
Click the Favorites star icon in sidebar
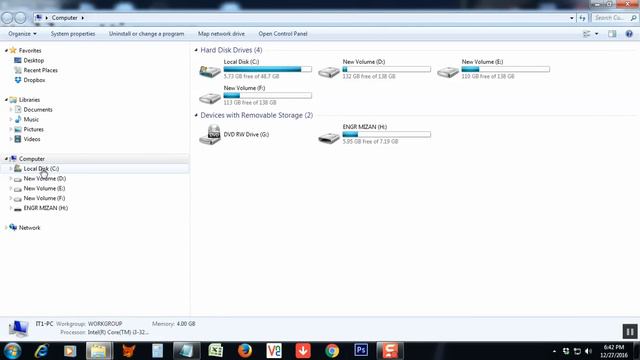click(x=13, y=50)
